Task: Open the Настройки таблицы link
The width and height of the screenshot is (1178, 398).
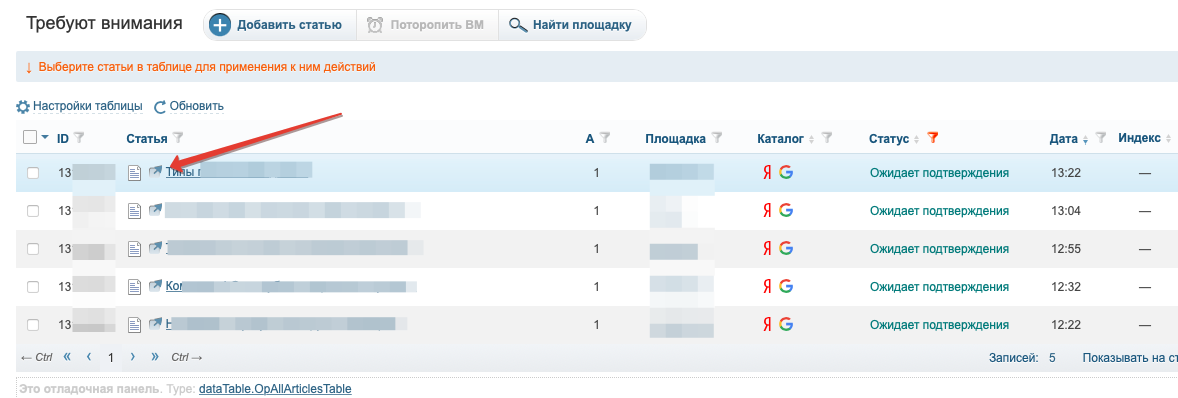Action: (80, 107)
